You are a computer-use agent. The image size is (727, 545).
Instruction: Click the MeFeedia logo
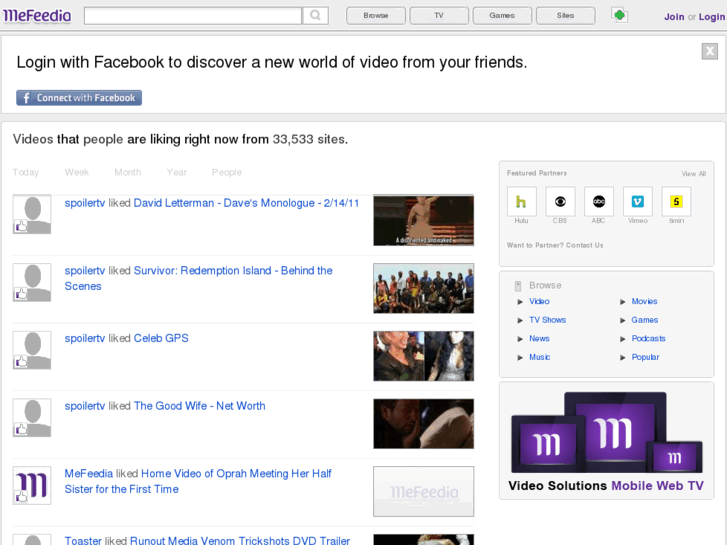38,16
